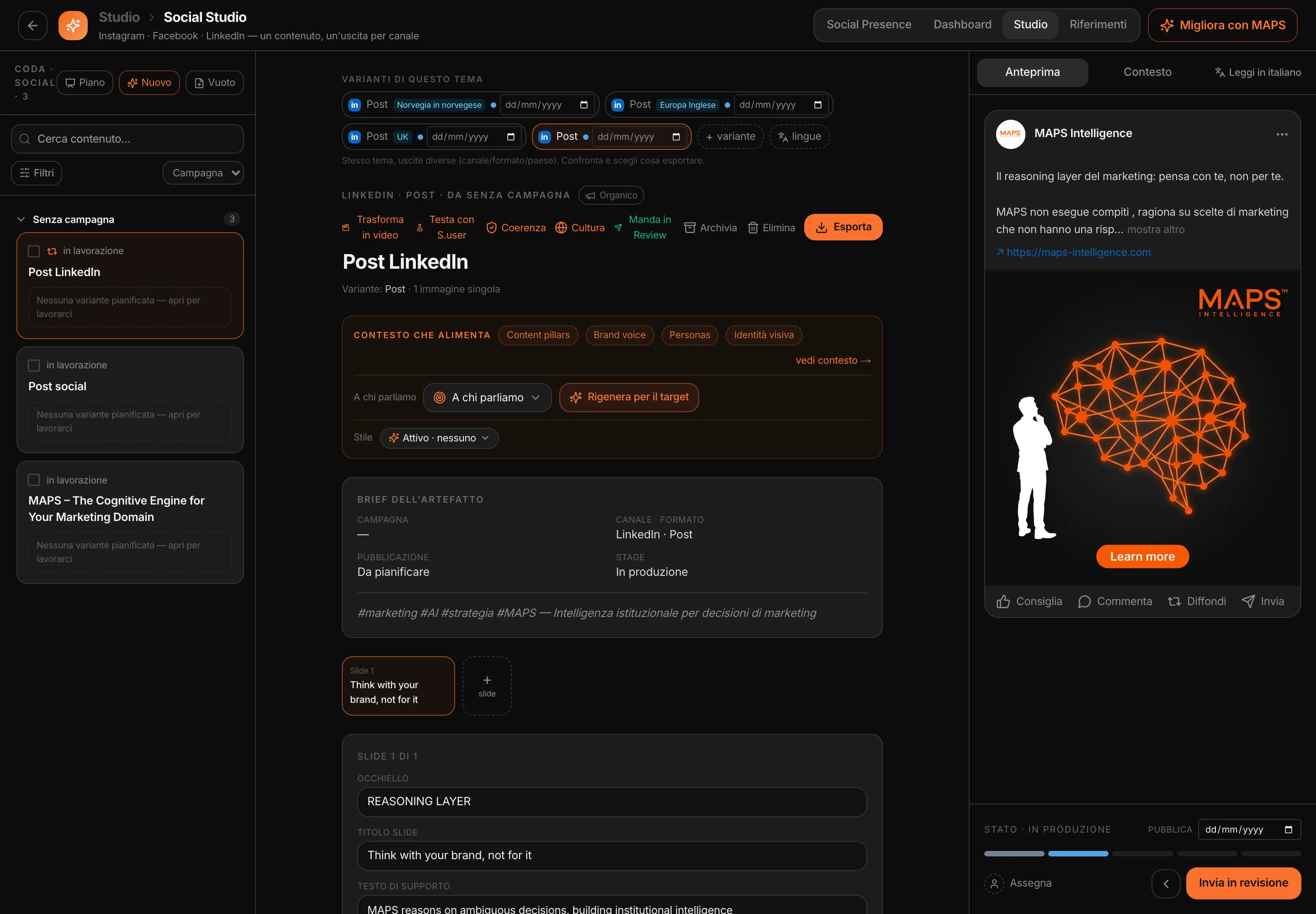Click the previous stage arrow near Invia in revisione

point(1166,883)
